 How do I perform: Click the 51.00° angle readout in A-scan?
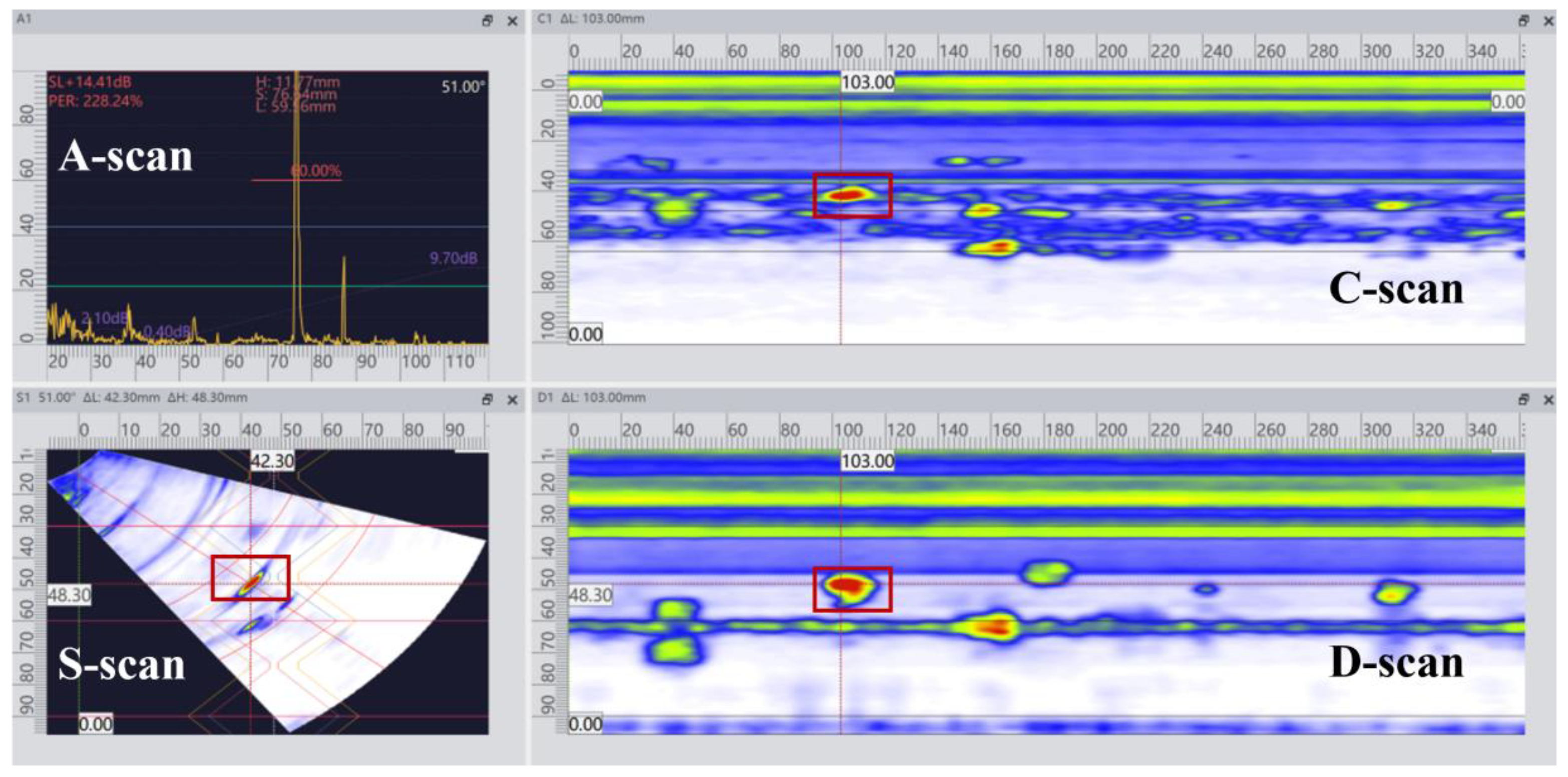(x=463, y=87)
